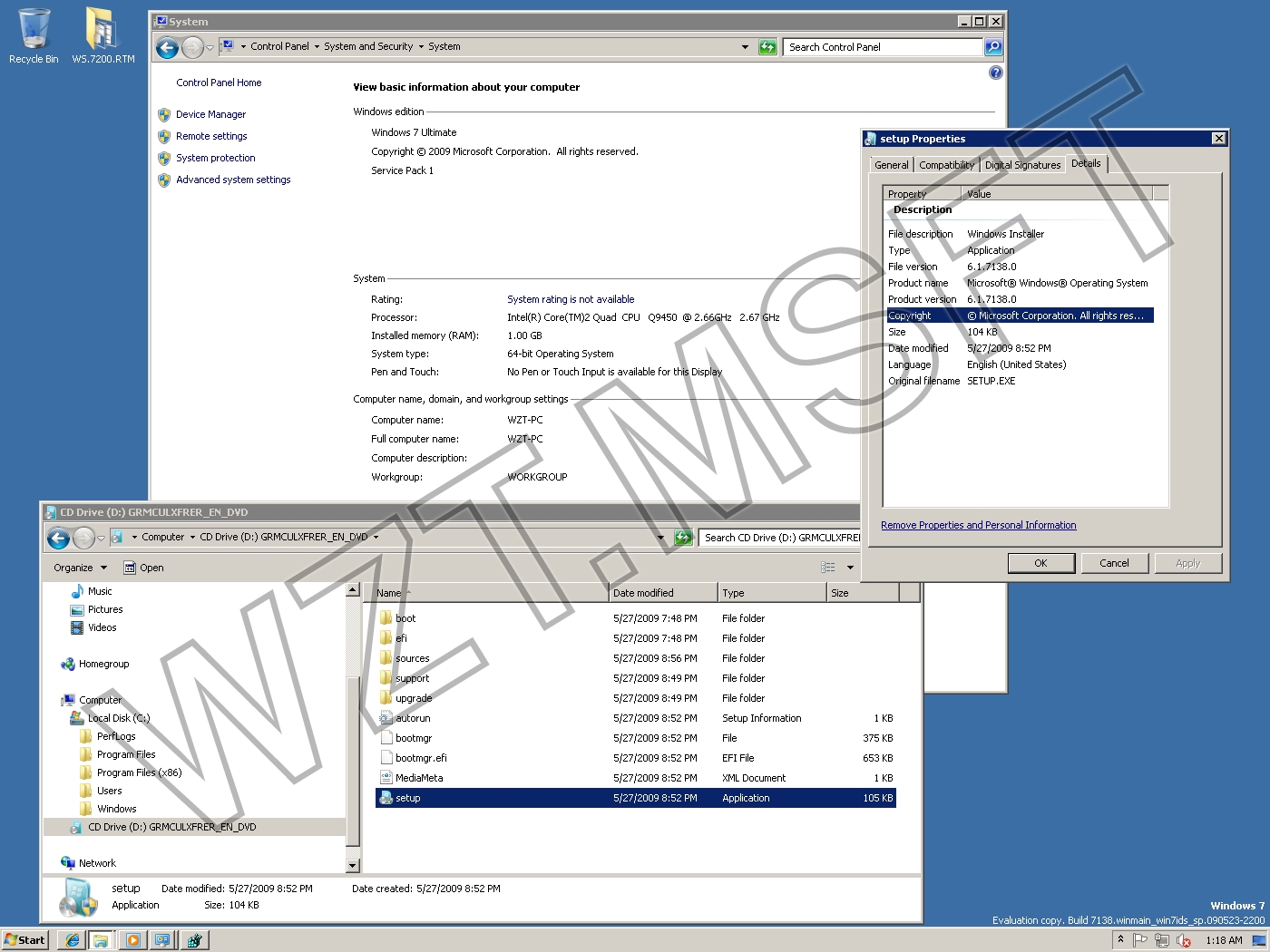
Task: Switch to the Digital Signatures tab
Action: [1022, 165]
